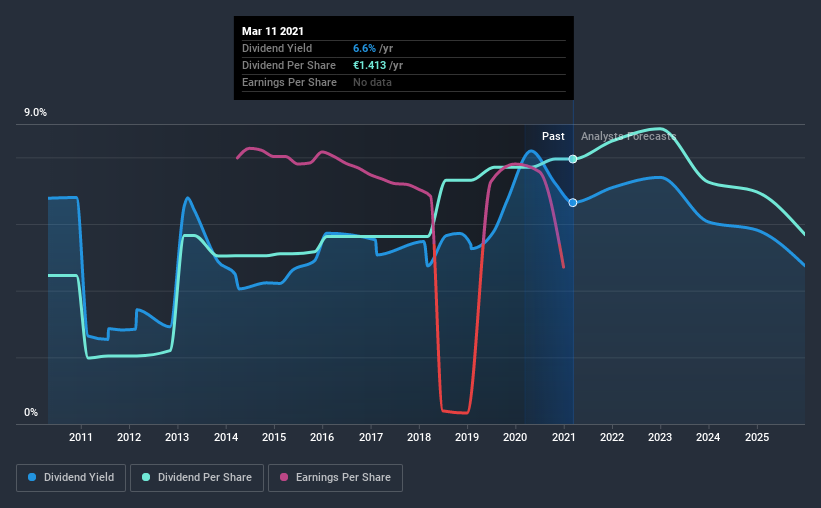Click the tooltip Dividend Yield row label

pos(277,48)
